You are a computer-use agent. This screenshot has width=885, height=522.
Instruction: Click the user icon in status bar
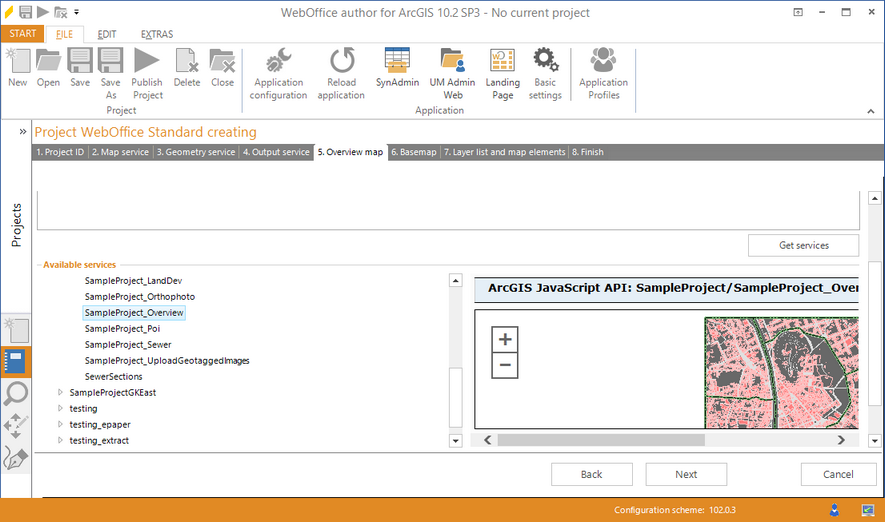click(x=834, y=510)
